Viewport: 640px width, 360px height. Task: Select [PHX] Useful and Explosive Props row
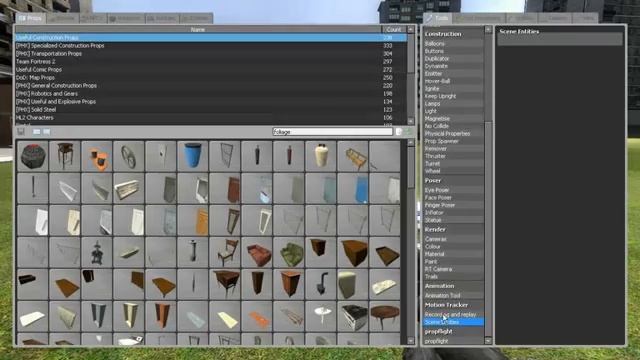[x=211, y=102]
